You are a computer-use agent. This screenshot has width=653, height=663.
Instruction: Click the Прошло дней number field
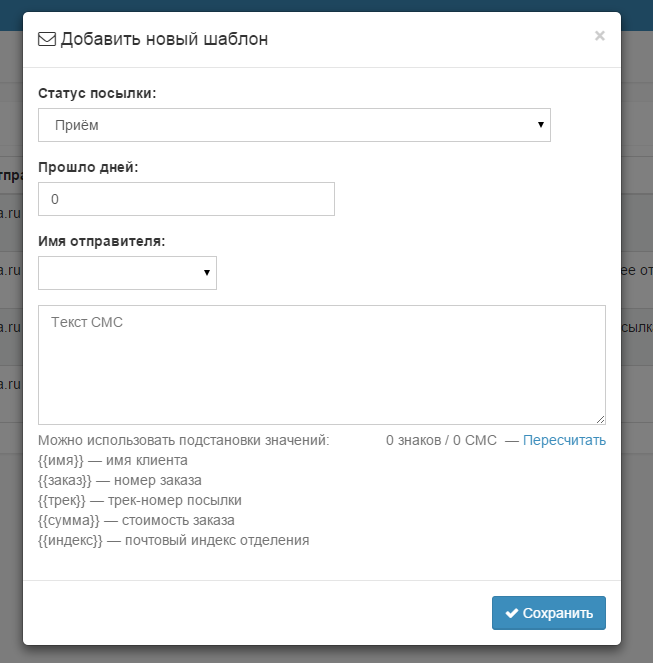[187, 199]
